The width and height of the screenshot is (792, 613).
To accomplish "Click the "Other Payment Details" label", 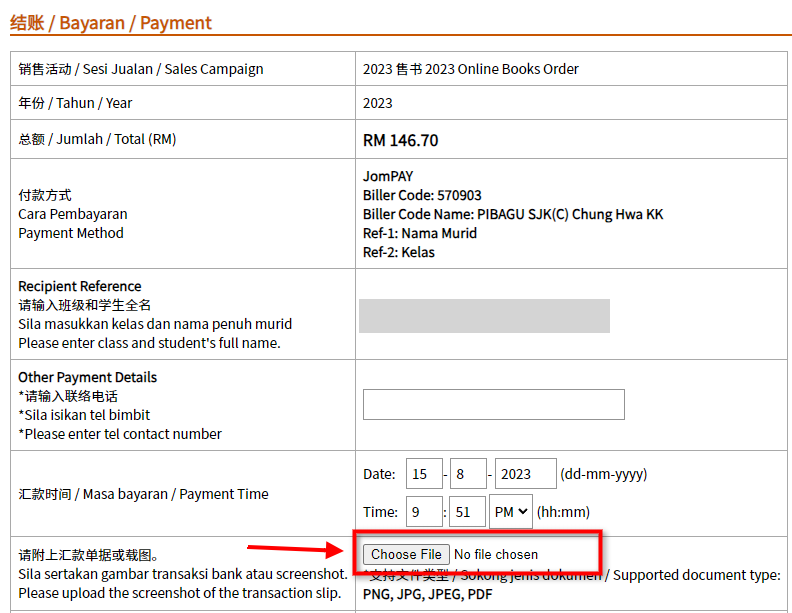I will coord(87,377).
